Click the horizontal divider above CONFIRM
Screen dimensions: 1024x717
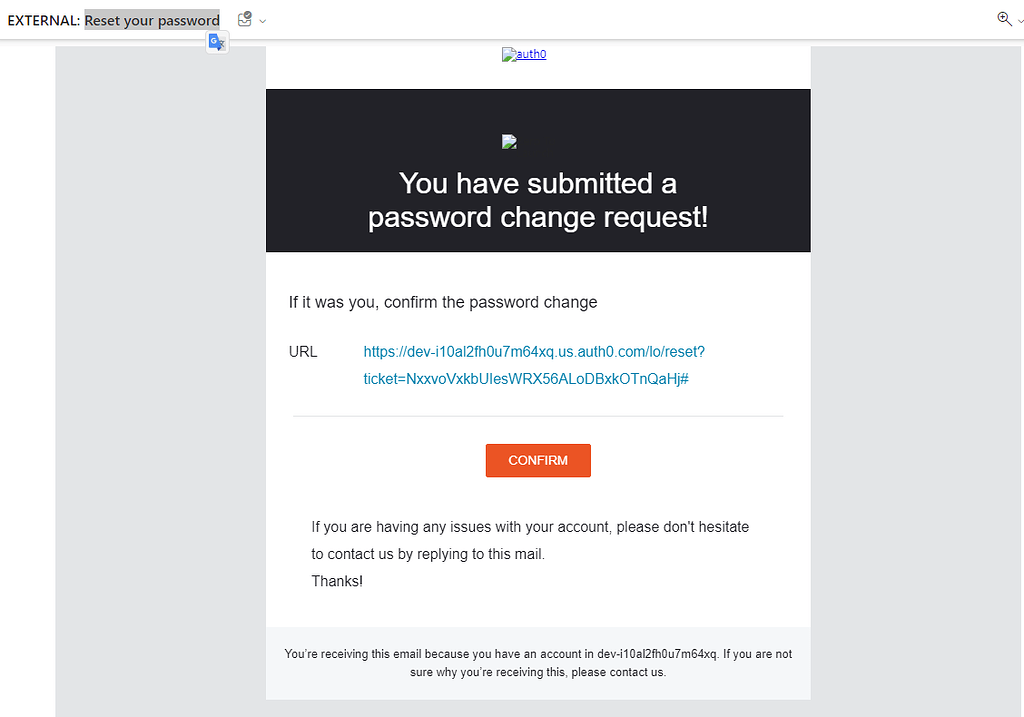(538, 416)
